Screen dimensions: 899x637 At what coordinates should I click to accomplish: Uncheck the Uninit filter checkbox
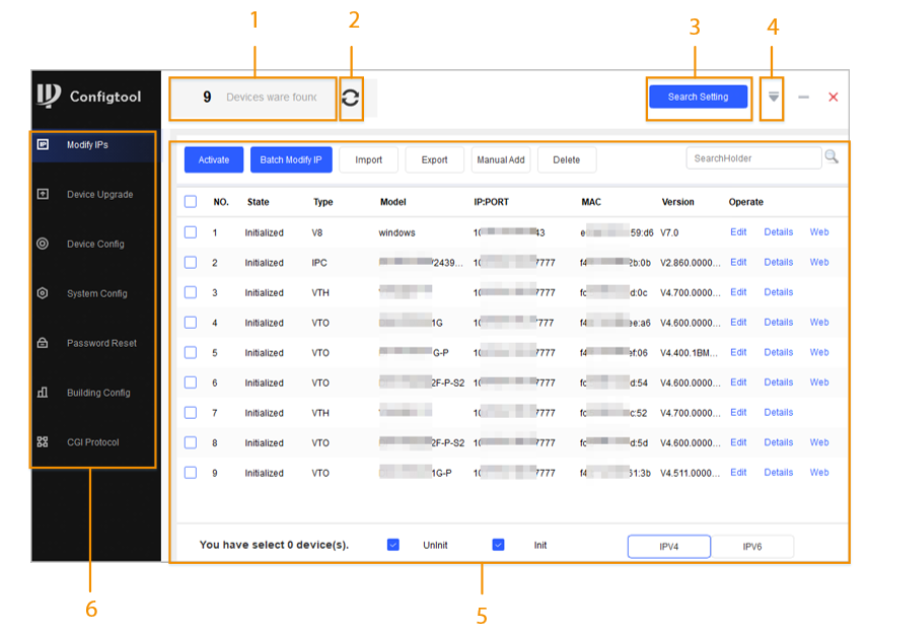pyautogui.click(x=393, y=545)
